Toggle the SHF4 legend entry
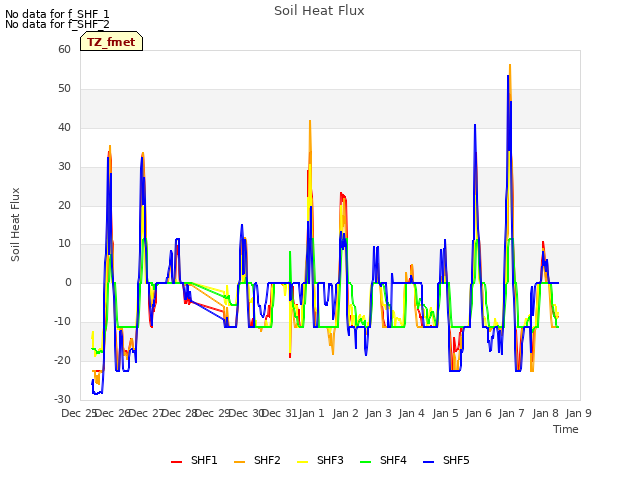 pos(383,460)
